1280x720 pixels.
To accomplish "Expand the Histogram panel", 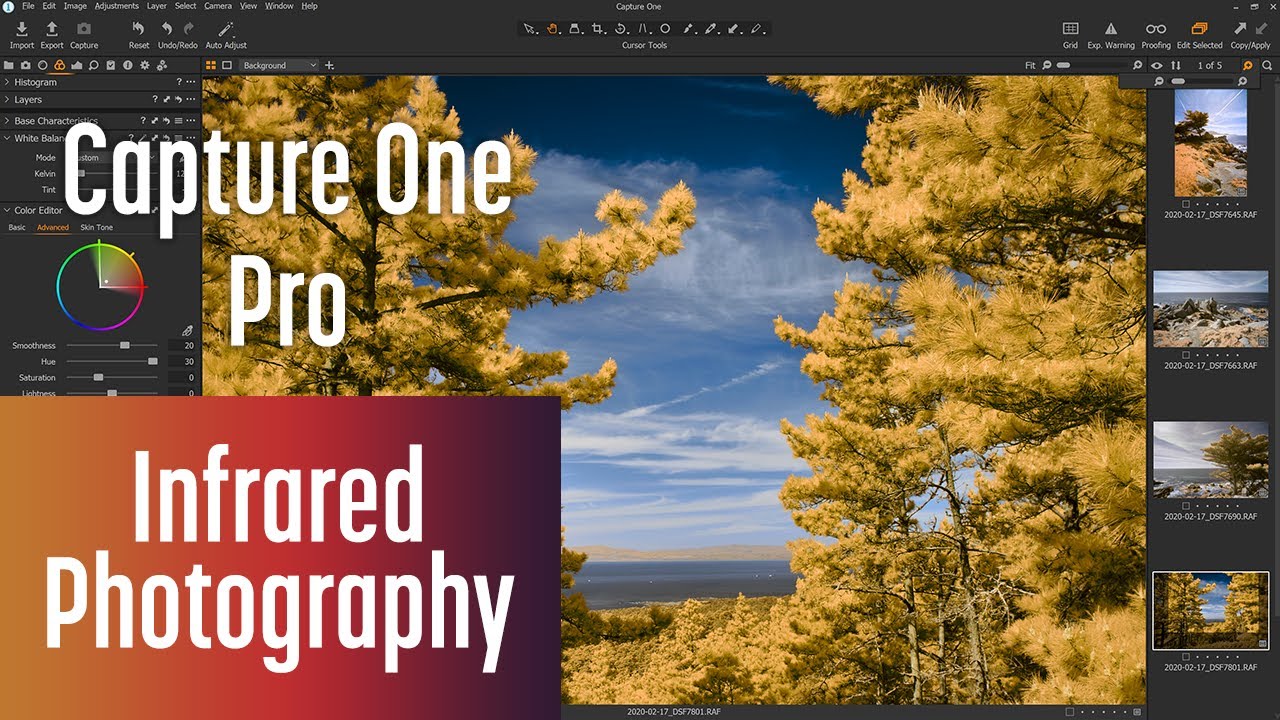I will click(7, 82).
